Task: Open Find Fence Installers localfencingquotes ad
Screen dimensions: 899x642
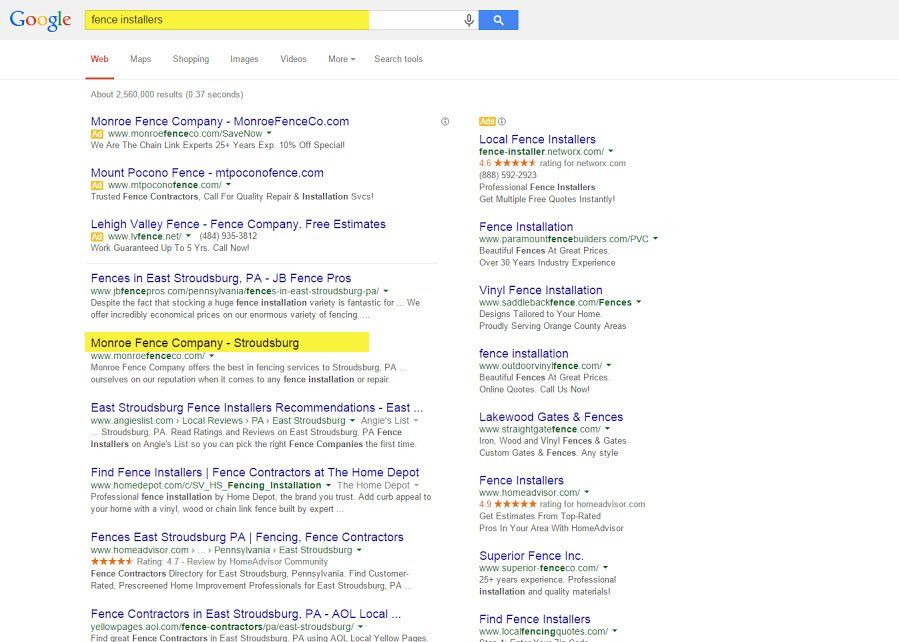Action: (x=535, y=620)
